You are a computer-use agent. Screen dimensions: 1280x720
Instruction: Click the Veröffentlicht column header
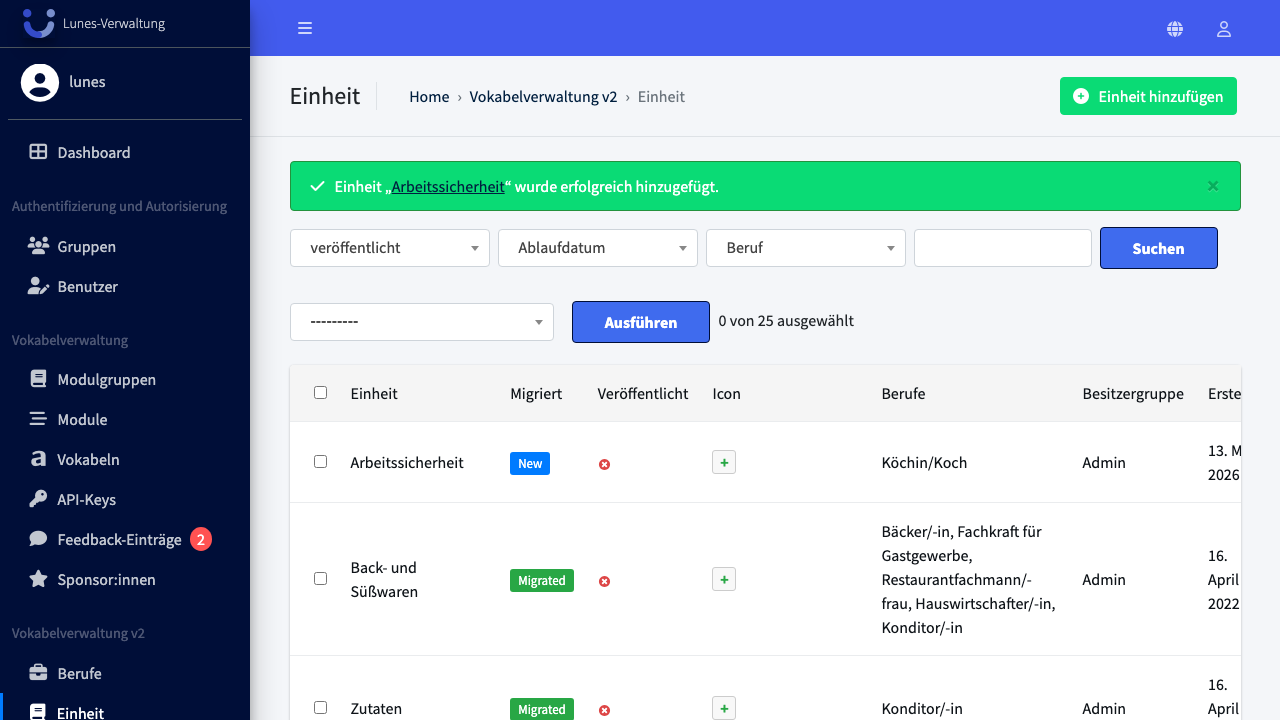click(x=643, y=393)
